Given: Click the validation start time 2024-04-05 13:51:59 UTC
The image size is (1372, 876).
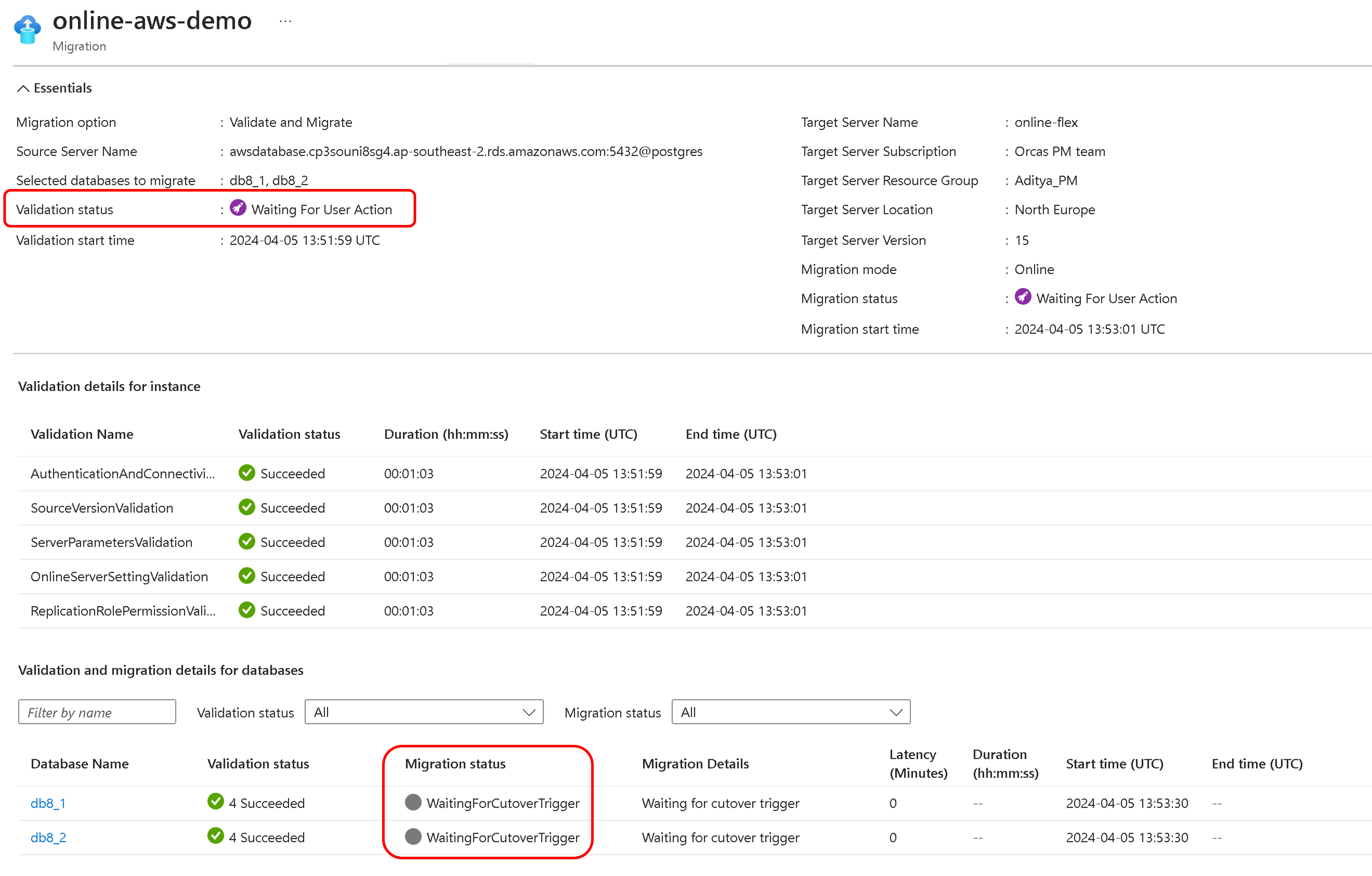Looking at the screenshot, I should 305,240.
